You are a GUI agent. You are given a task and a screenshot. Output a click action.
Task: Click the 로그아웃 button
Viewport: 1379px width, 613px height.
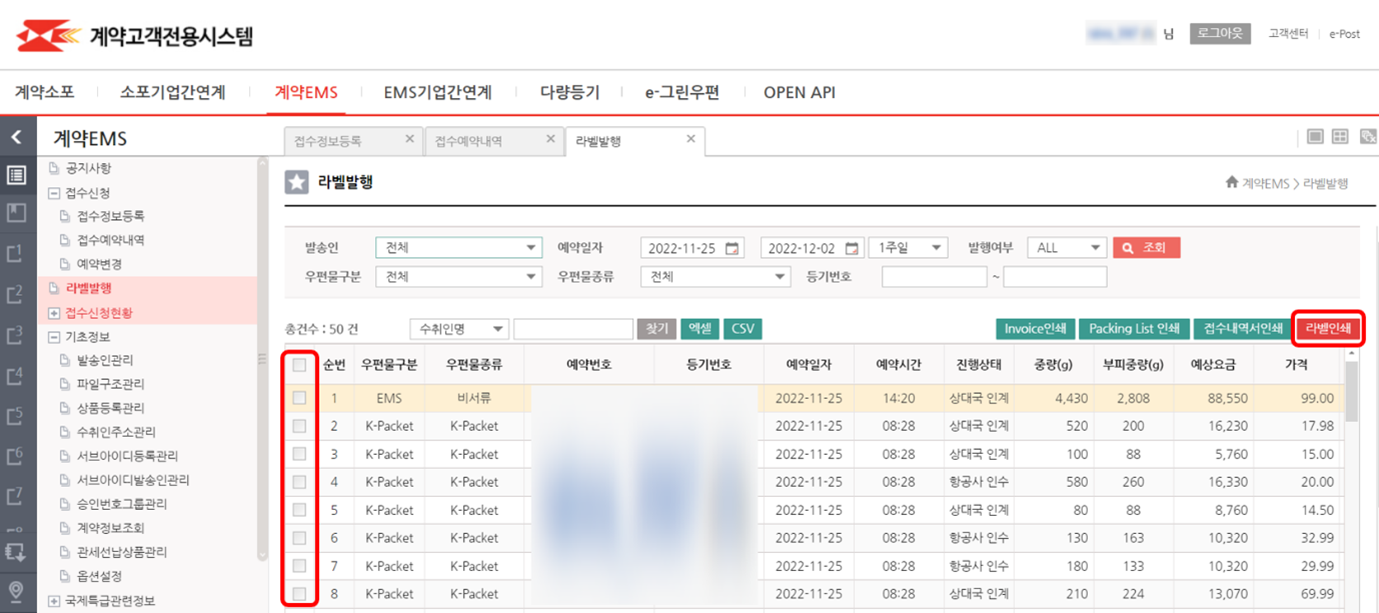point(1221,33)
